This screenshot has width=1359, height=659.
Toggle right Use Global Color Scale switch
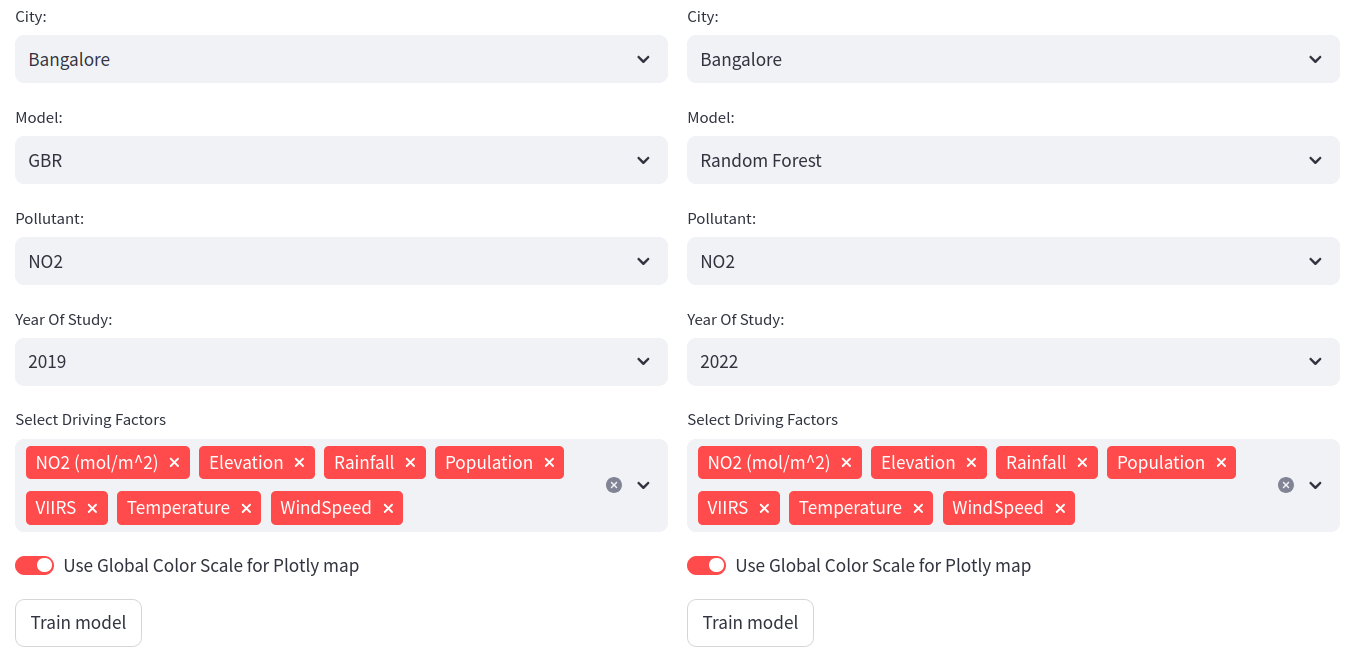point(707,566)
